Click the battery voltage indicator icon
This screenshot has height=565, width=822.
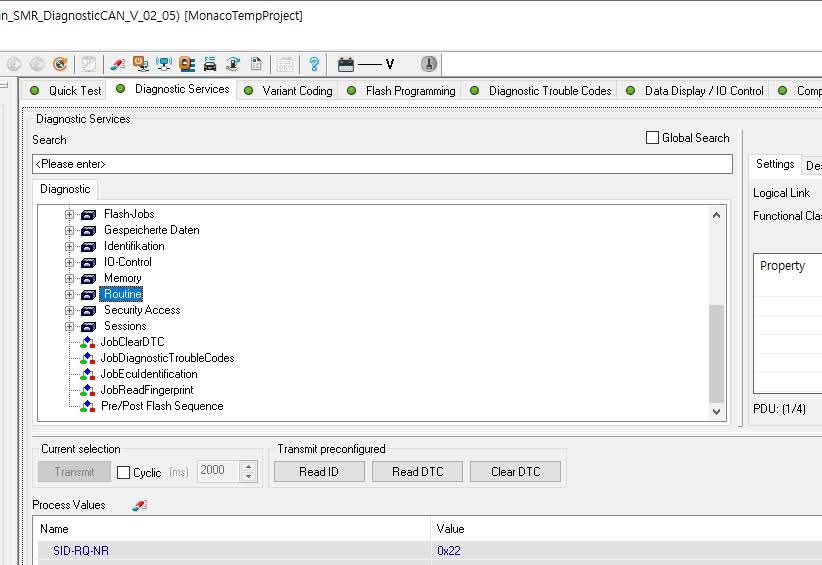tap(346, 64)
